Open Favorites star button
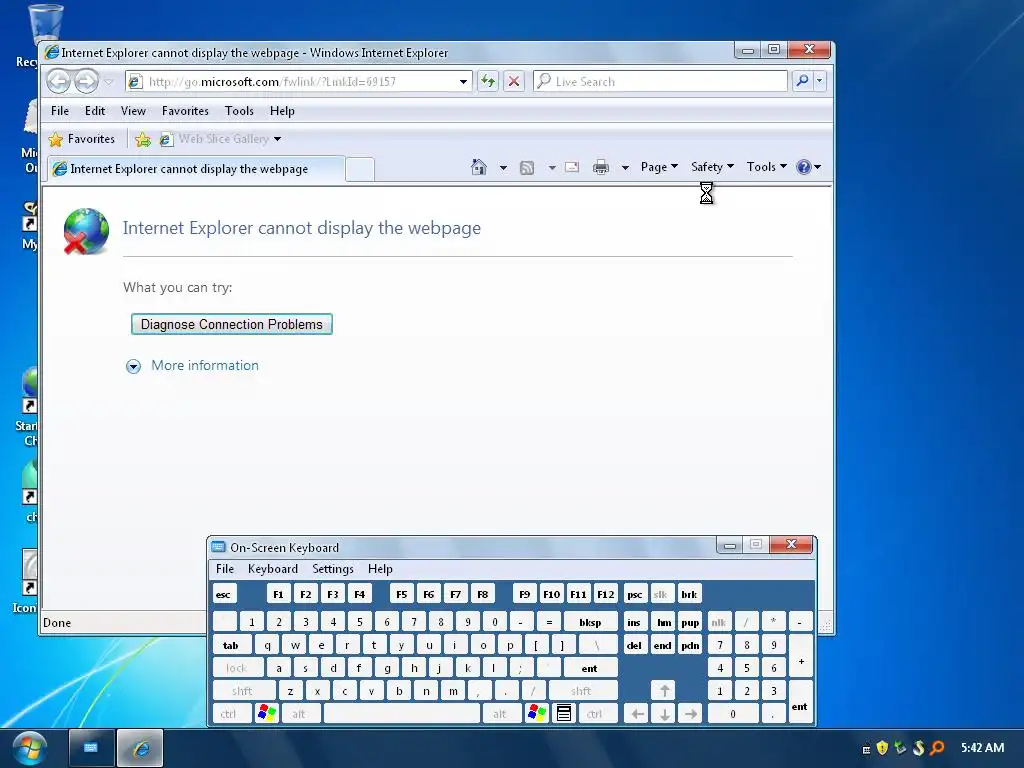The image size is (1024, 768). pos(82,139)
